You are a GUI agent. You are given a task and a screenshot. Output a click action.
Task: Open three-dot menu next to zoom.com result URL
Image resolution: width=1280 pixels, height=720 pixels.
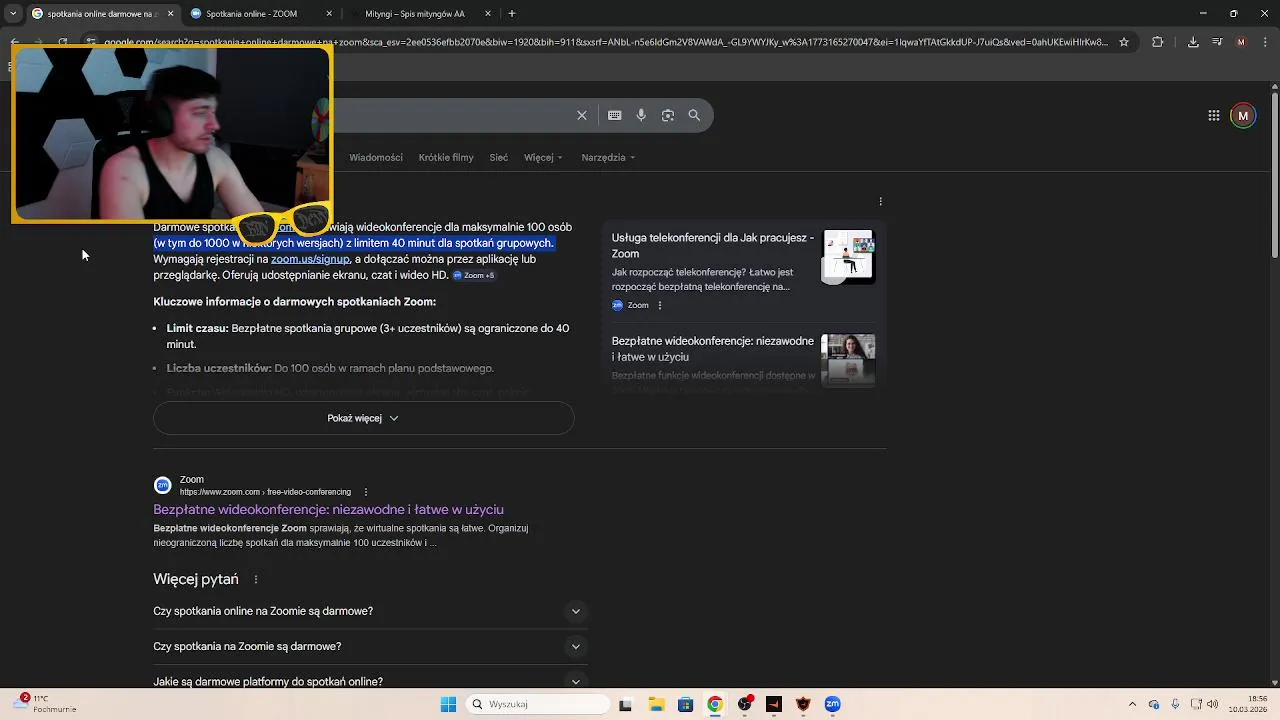click(366, 492)
